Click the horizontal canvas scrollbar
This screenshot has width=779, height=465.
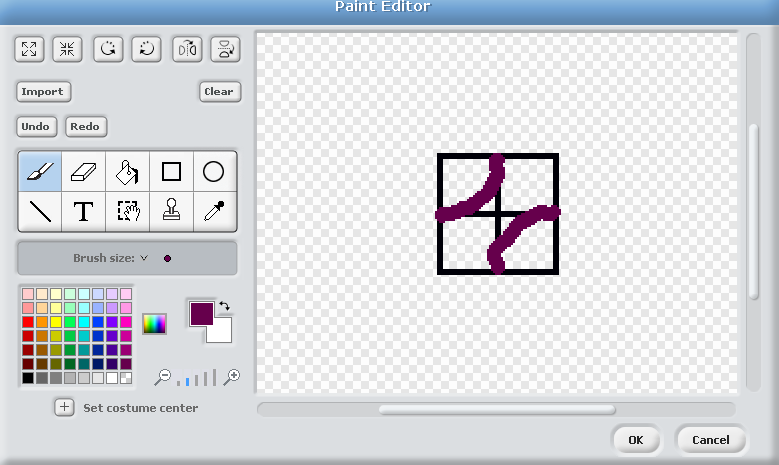click(496, 409)
